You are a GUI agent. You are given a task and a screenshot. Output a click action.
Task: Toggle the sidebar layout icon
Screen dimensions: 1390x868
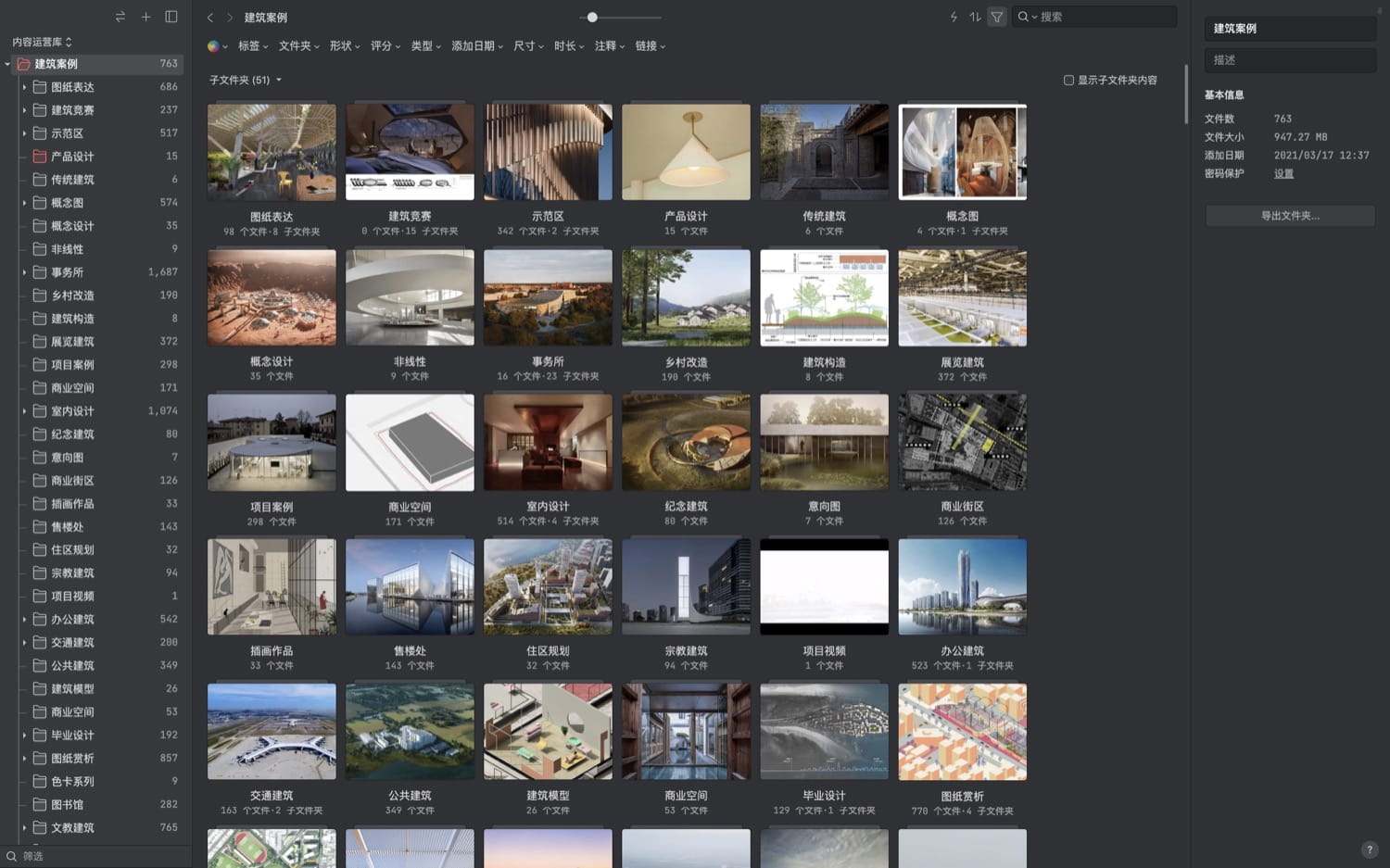[x=171, y=17]
